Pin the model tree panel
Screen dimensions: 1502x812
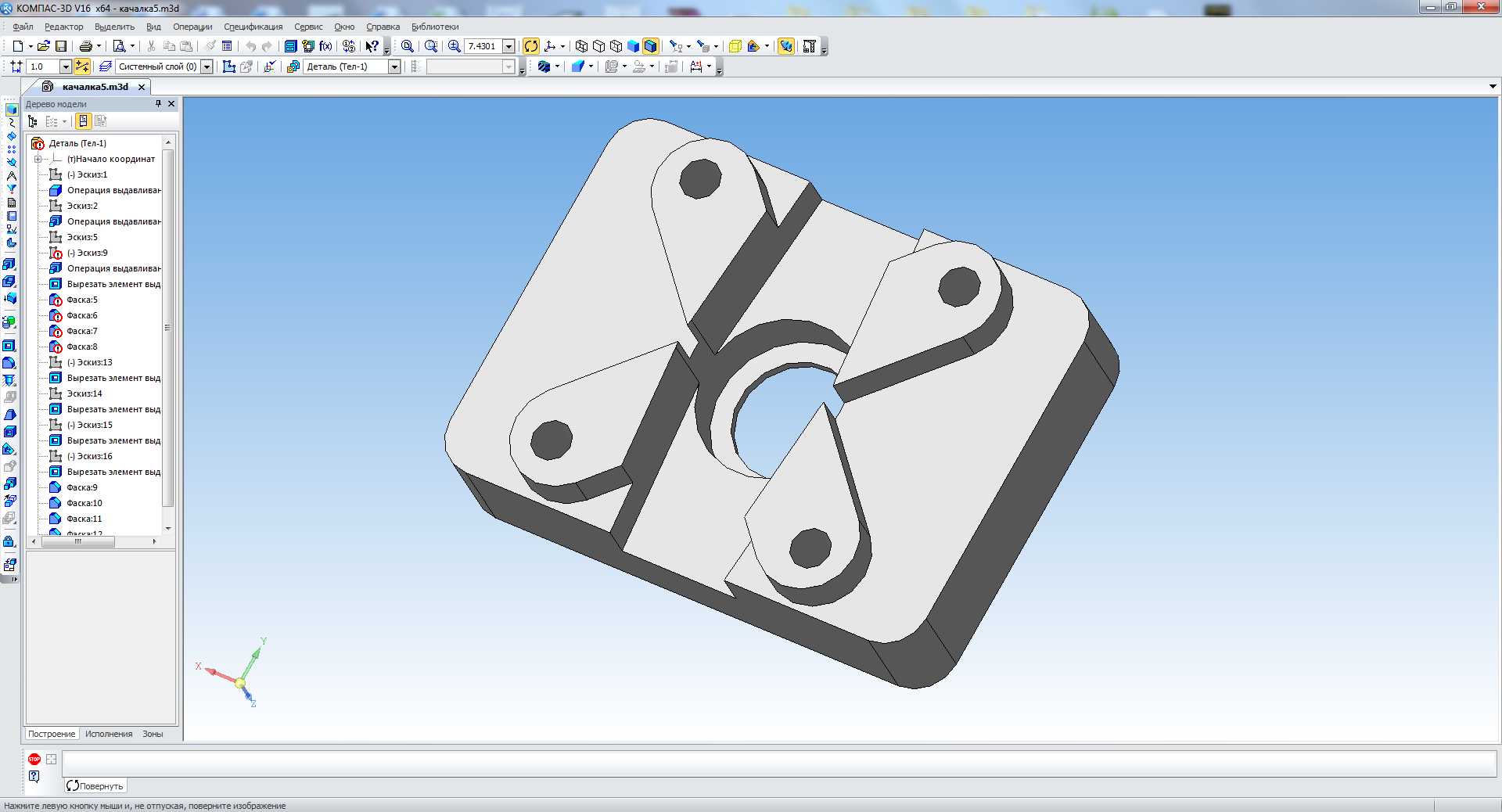pyautogui.click(x=158, y=103)
